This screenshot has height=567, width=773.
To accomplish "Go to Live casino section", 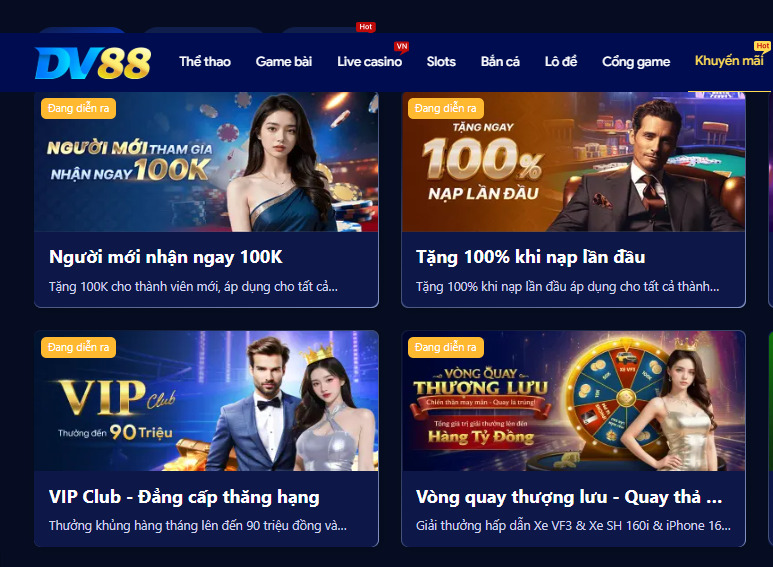I will pyautogui.click(x=369, y=62).
